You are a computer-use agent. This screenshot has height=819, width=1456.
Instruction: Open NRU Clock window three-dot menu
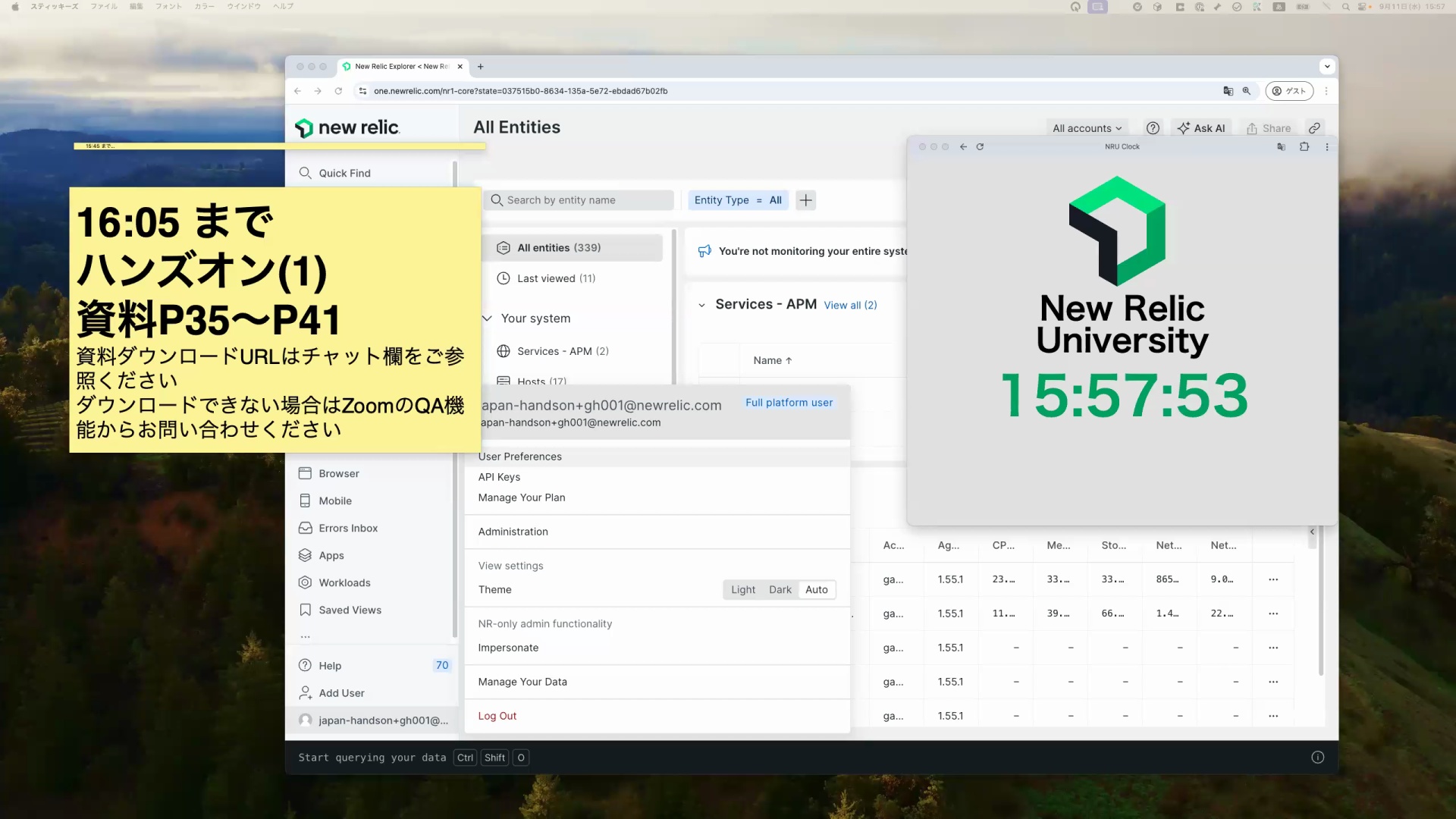(x=1327, y=147)
